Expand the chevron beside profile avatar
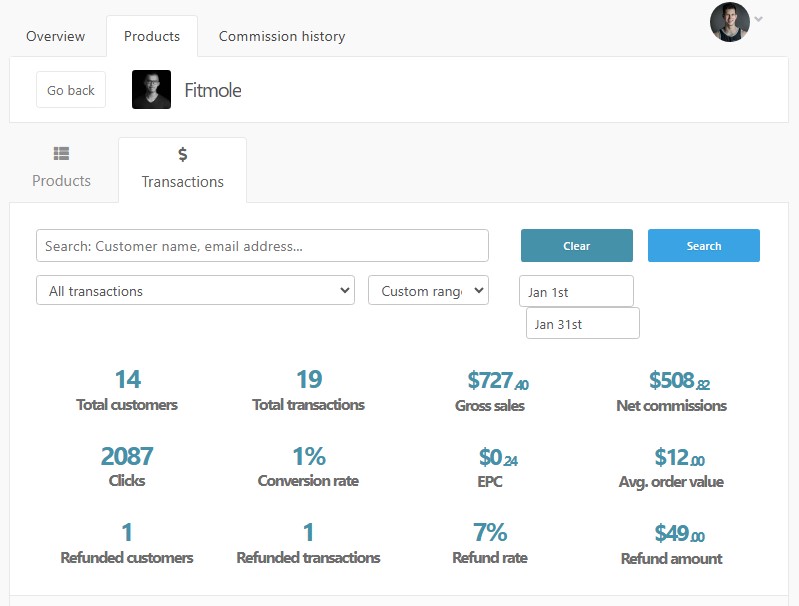799x606 pixels. 758,19
